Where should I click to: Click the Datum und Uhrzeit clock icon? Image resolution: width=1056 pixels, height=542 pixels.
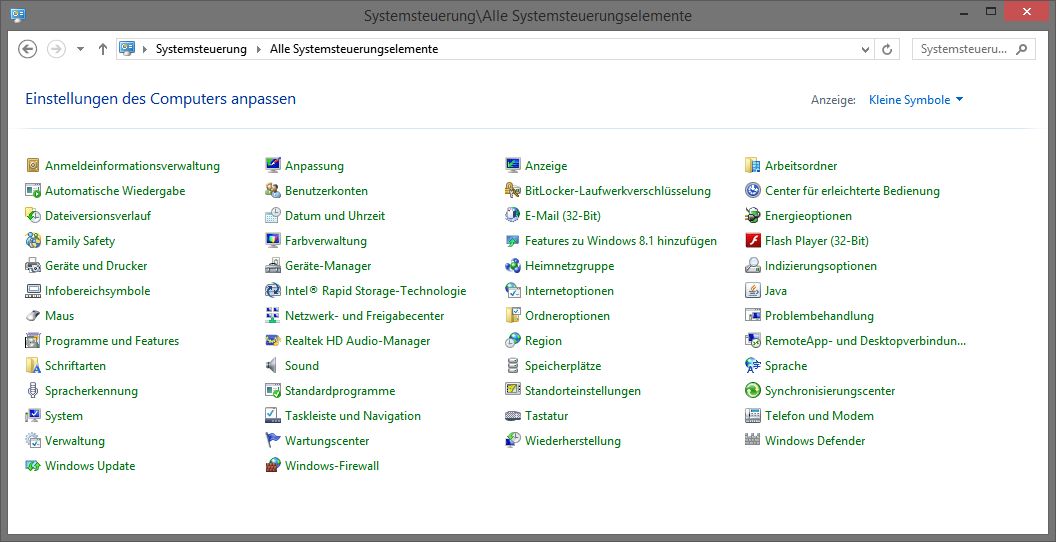click(273, 215)
